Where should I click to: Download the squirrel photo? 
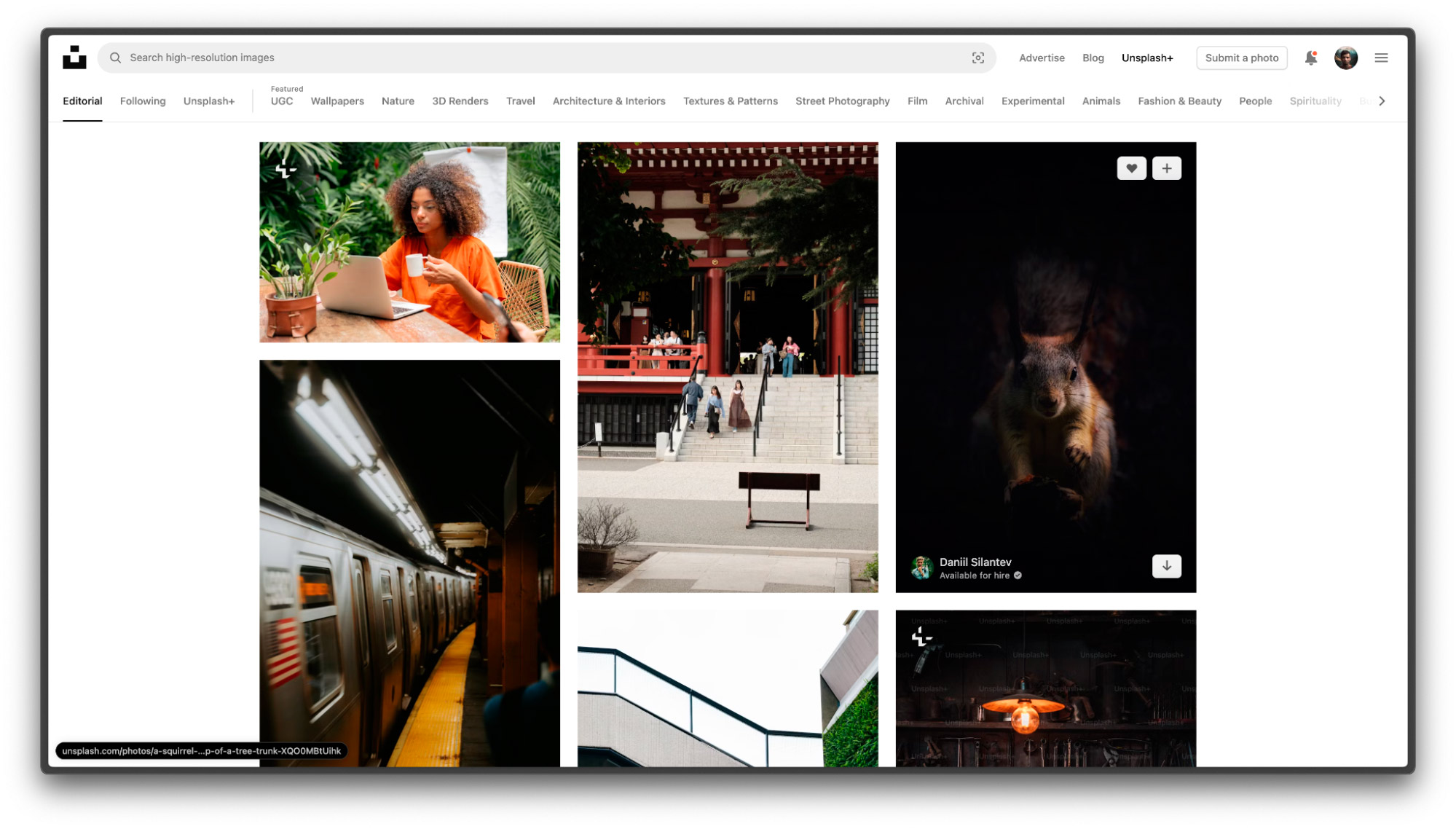[x=1166, y=566]
